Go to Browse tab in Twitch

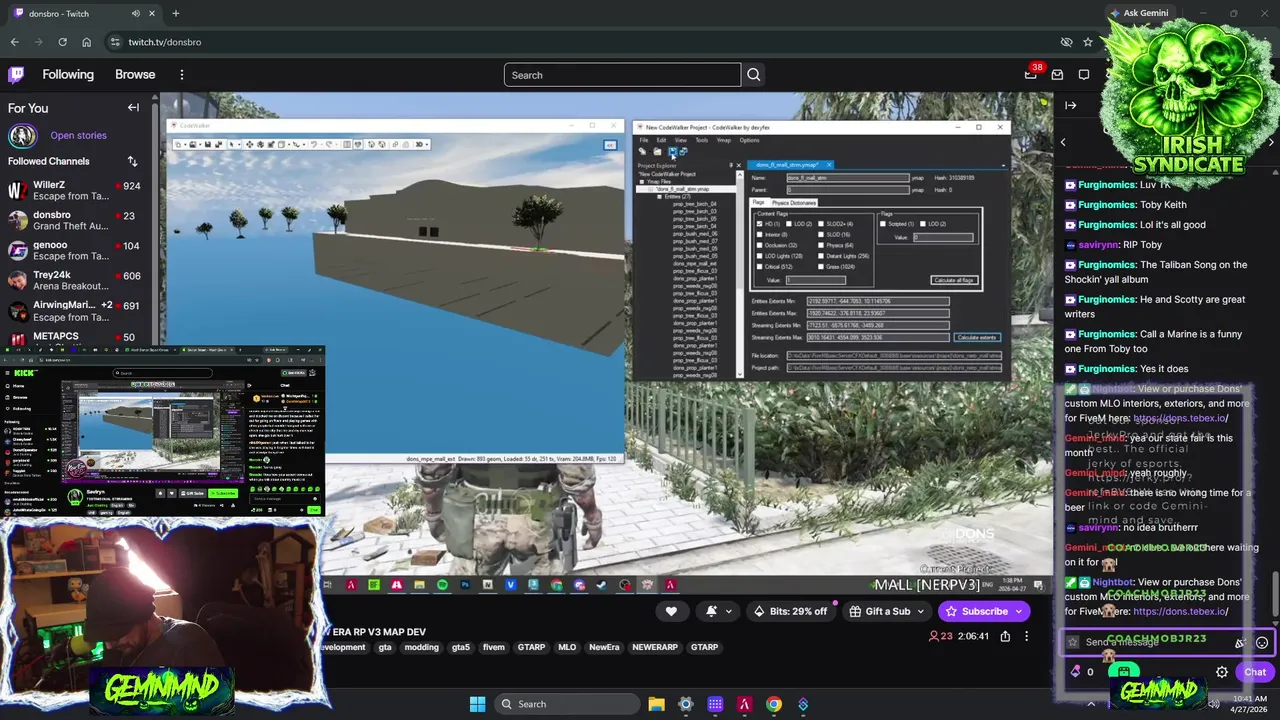(135, 75)
